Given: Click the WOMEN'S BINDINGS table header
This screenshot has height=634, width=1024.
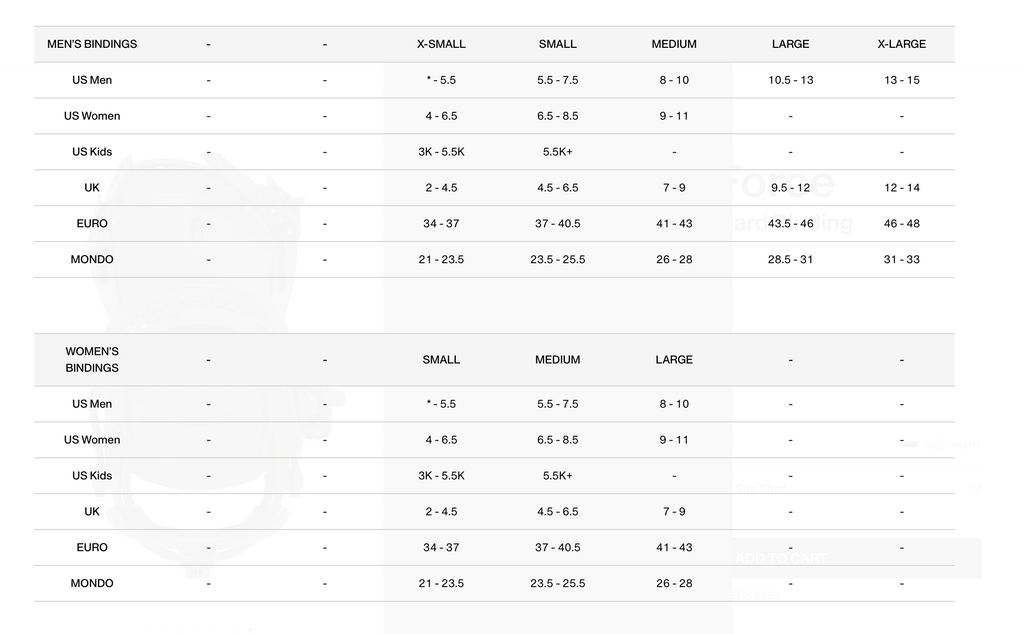Looking at the screenshot, I should coord(92,360).
